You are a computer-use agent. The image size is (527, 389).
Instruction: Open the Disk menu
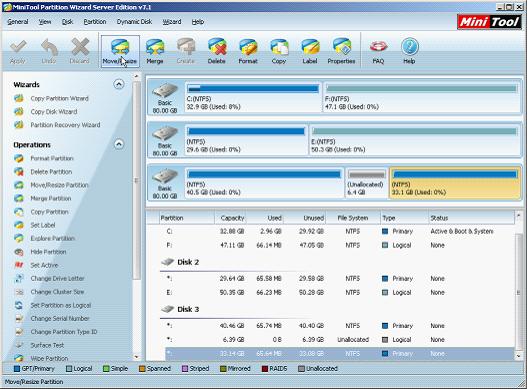point(67,22)
